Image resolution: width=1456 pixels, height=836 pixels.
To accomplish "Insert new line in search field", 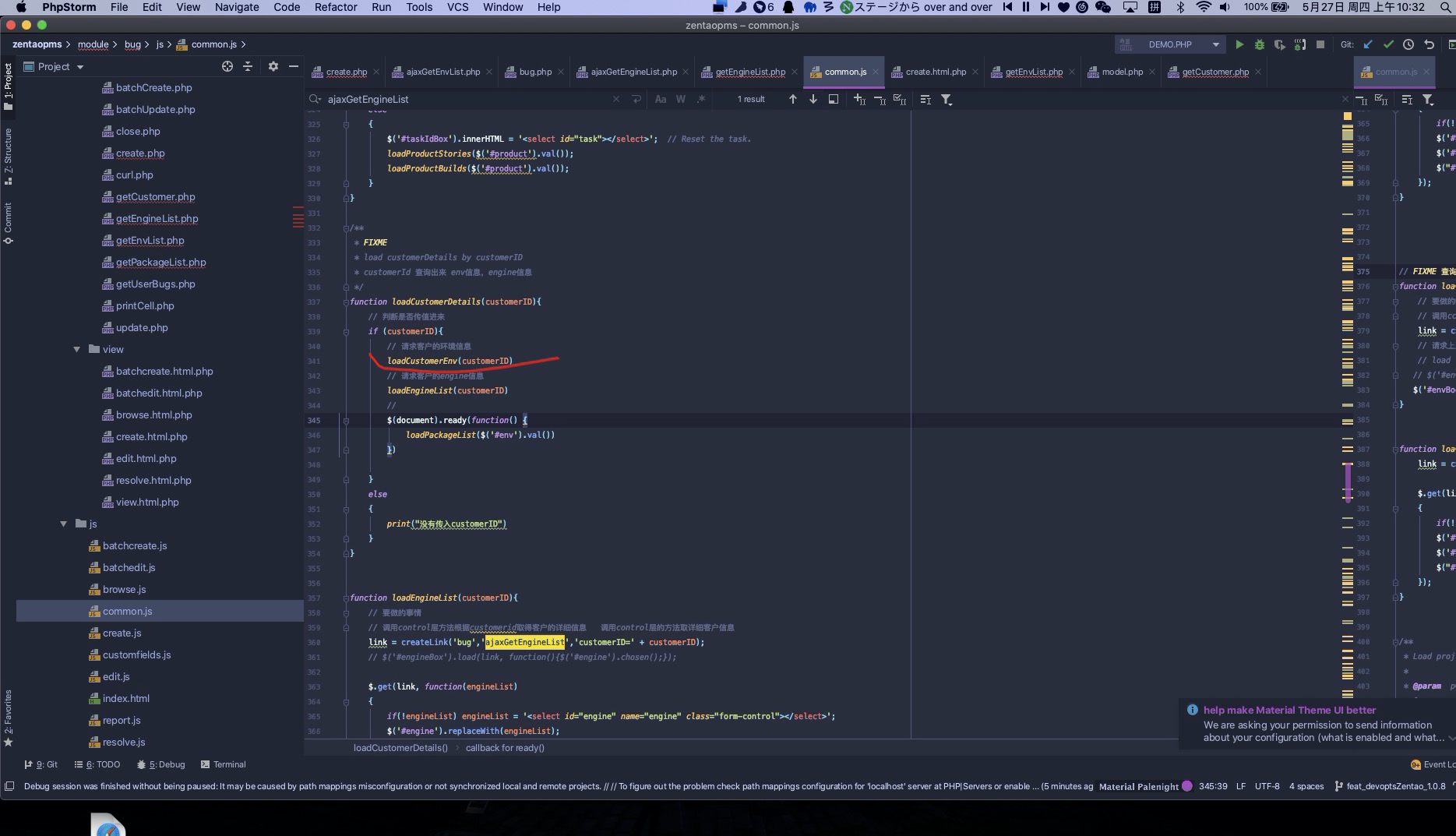I will 636,99.
